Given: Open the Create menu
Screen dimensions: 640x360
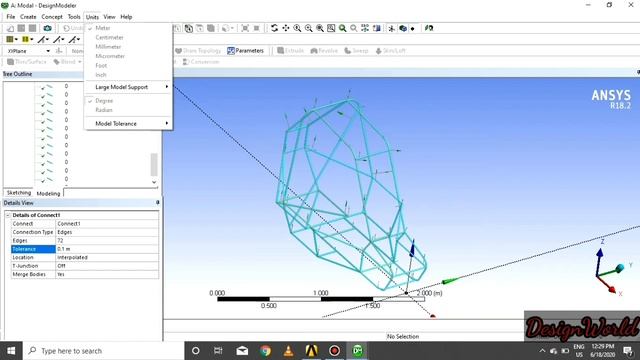Looking at the screenshot, I should pyautogui.click(x=28, y=17).
